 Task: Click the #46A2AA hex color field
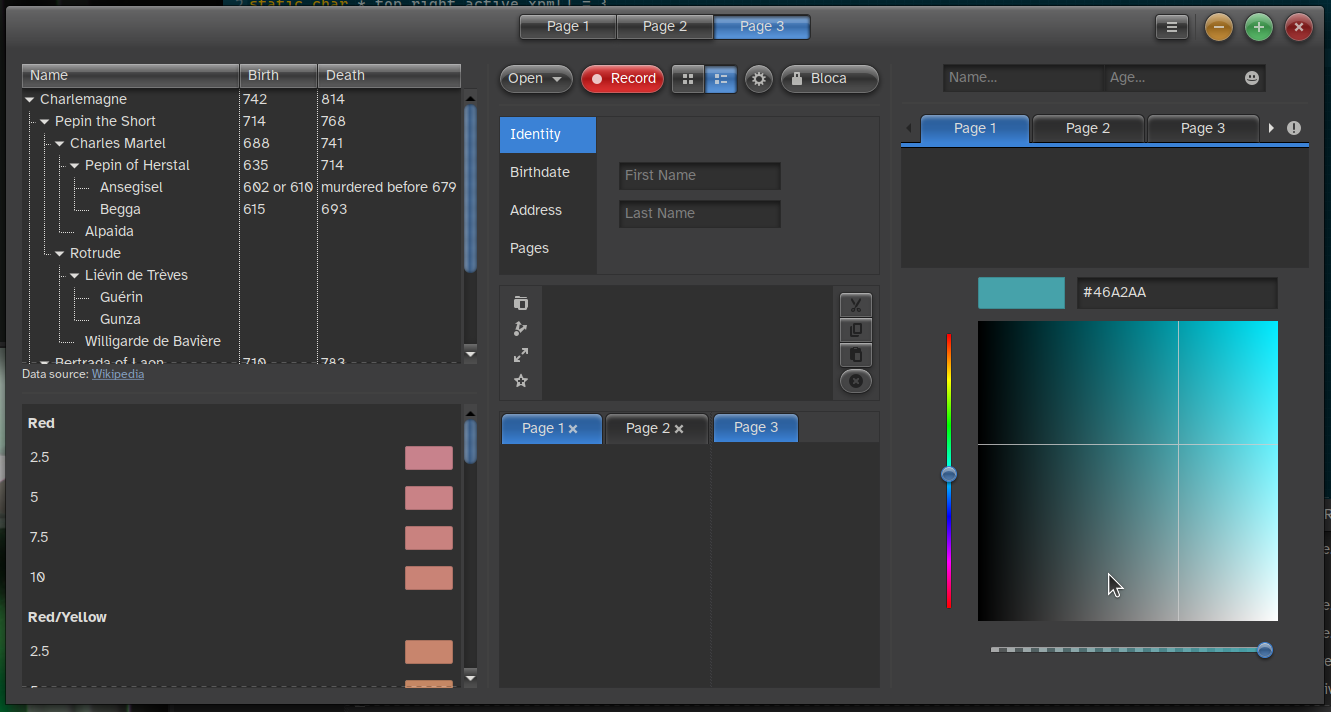pos(1177,293)
